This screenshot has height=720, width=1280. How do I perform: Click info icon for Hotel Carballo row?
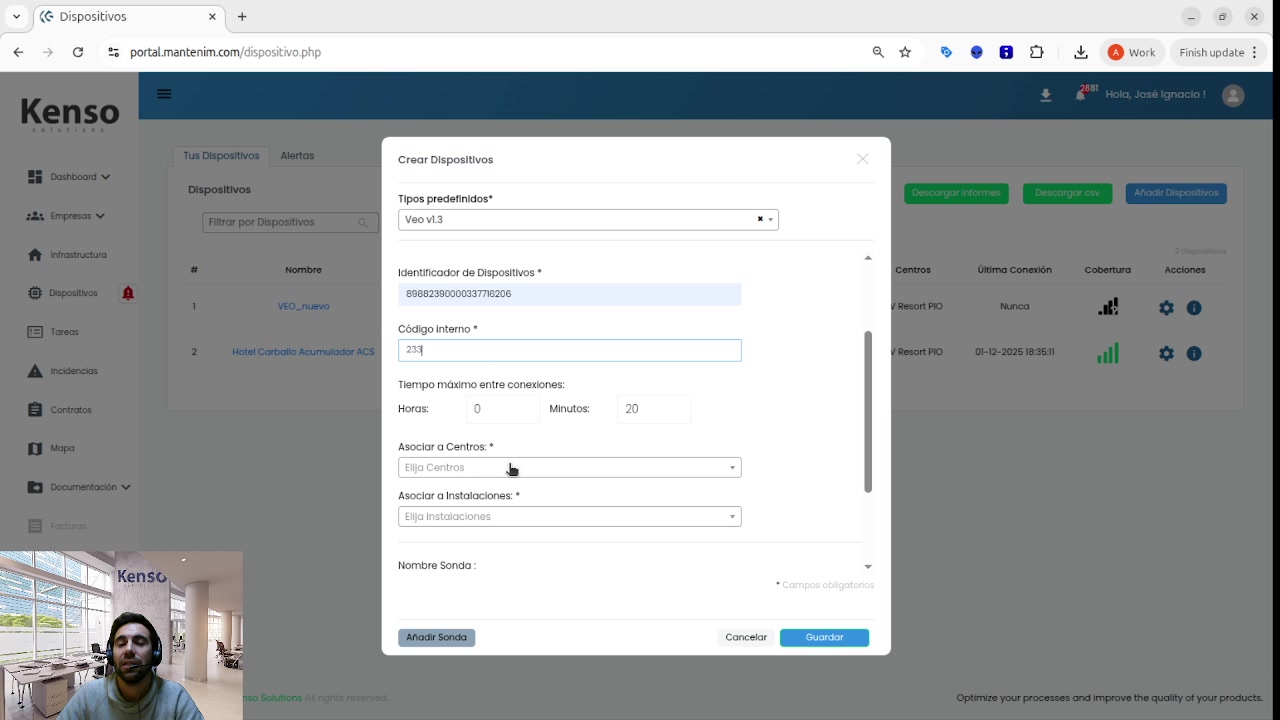[1194, 353]
